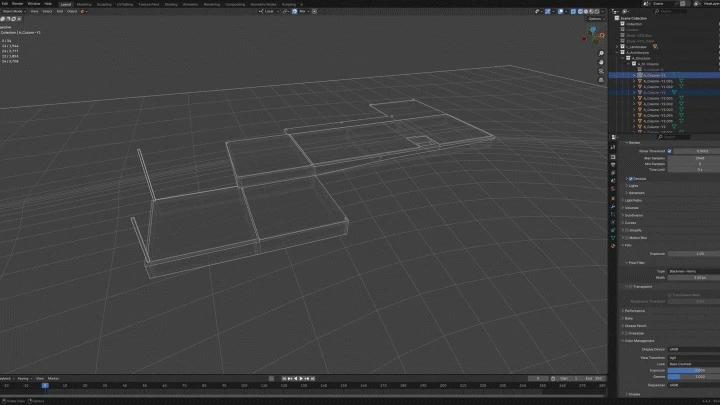Toggle the snapping magnet button

[x=295, y=11]
